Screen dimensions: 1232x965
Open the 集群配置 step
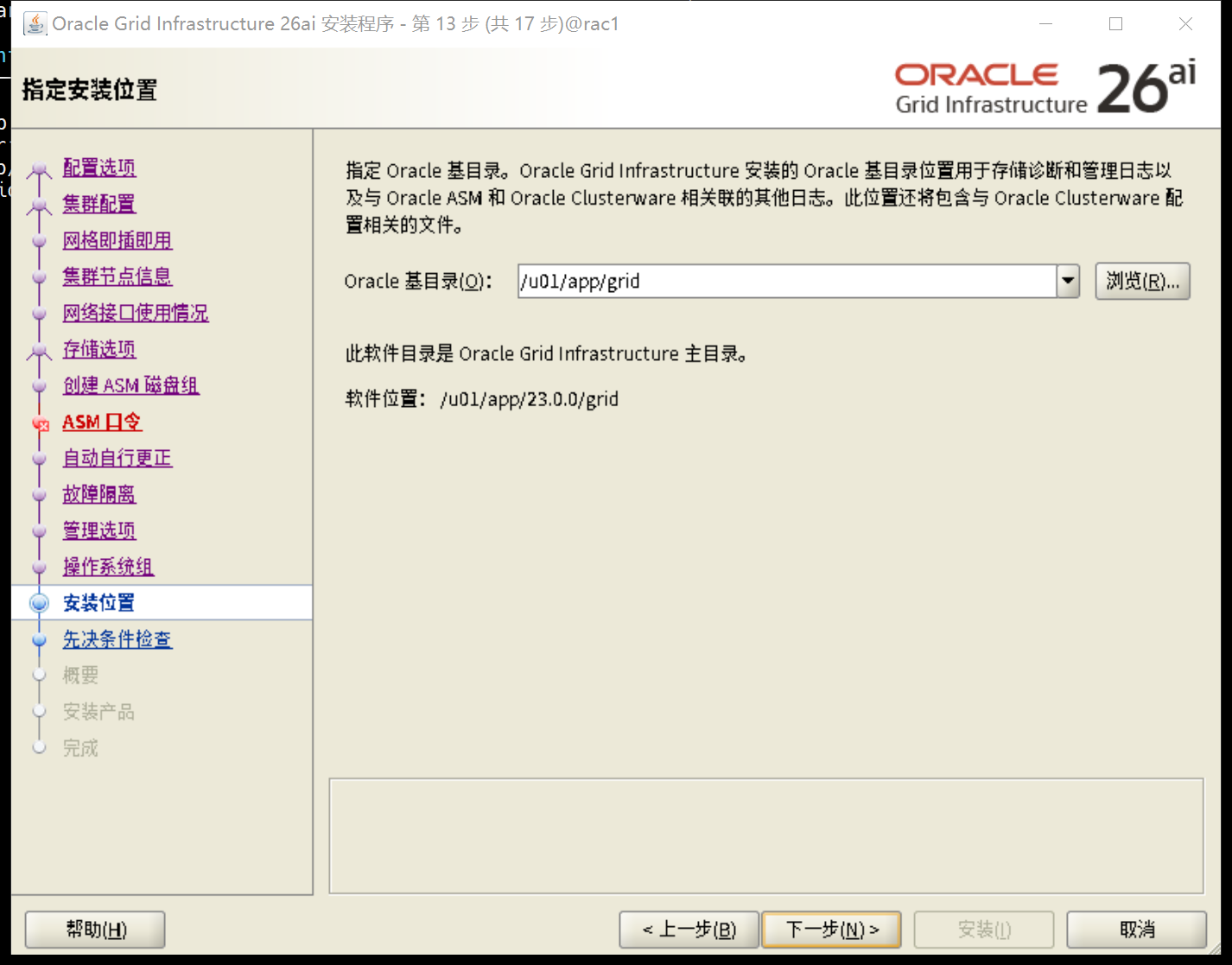coord(99,204)
